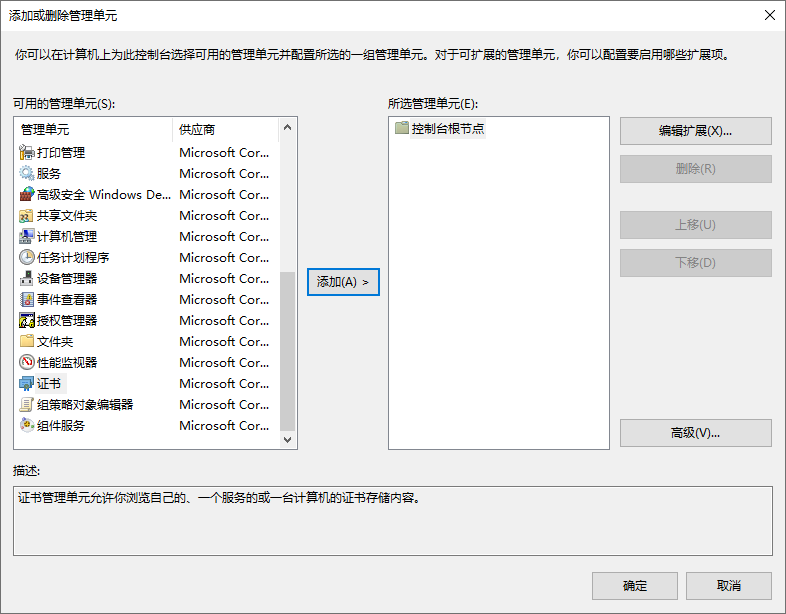Select the 共享文件夹 icon
This screenshot has width=786, height=614.
point(27,216)
